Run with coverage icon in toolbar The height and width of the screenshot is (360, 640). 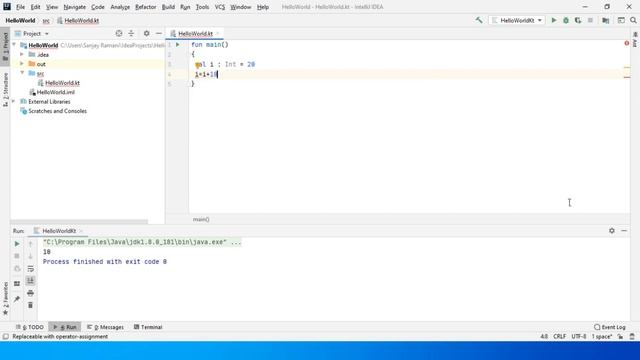tap(578, 20)
